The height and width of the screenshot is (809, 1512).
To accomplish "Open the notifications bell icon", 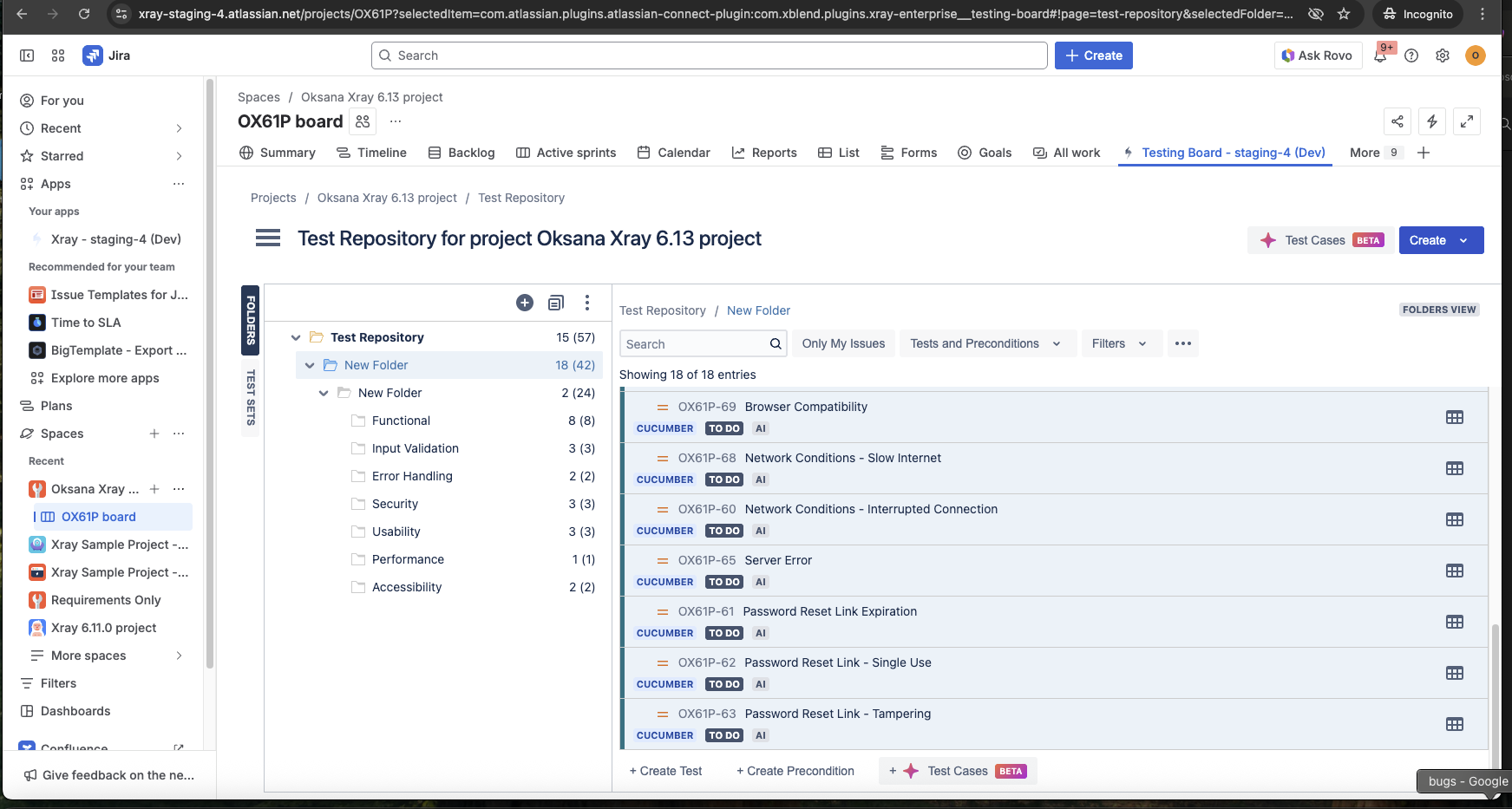I will (1380, 55).
